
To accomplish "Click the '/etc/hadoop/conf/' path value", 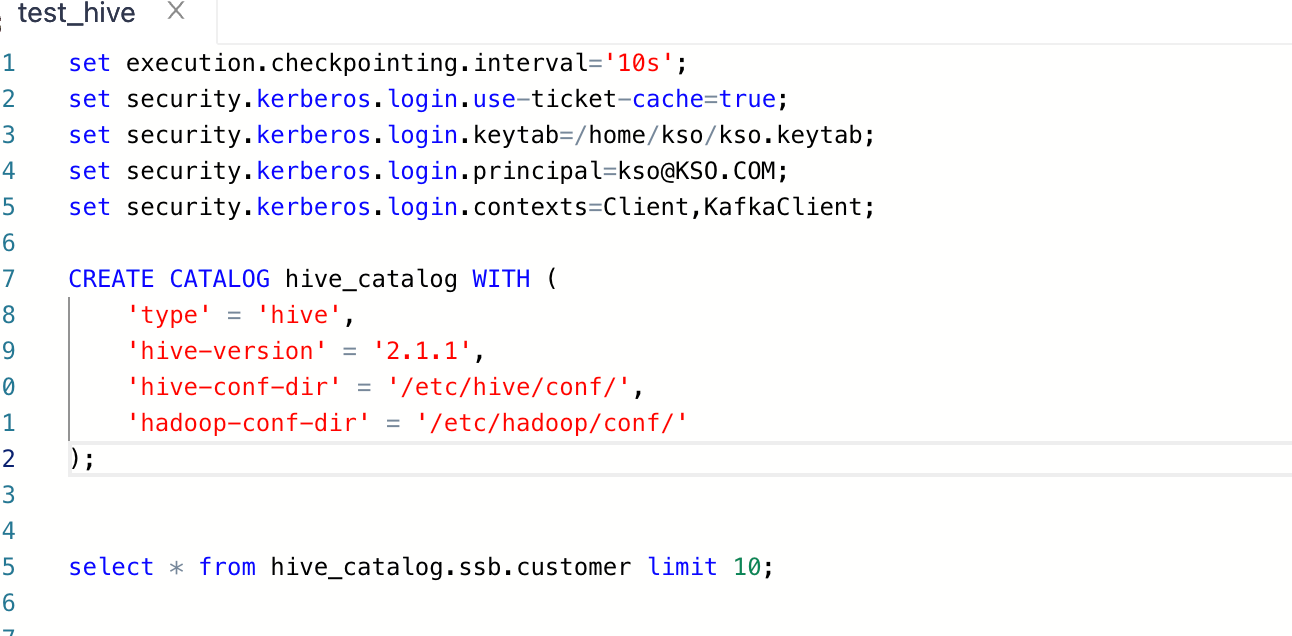I will pos(552,423).
